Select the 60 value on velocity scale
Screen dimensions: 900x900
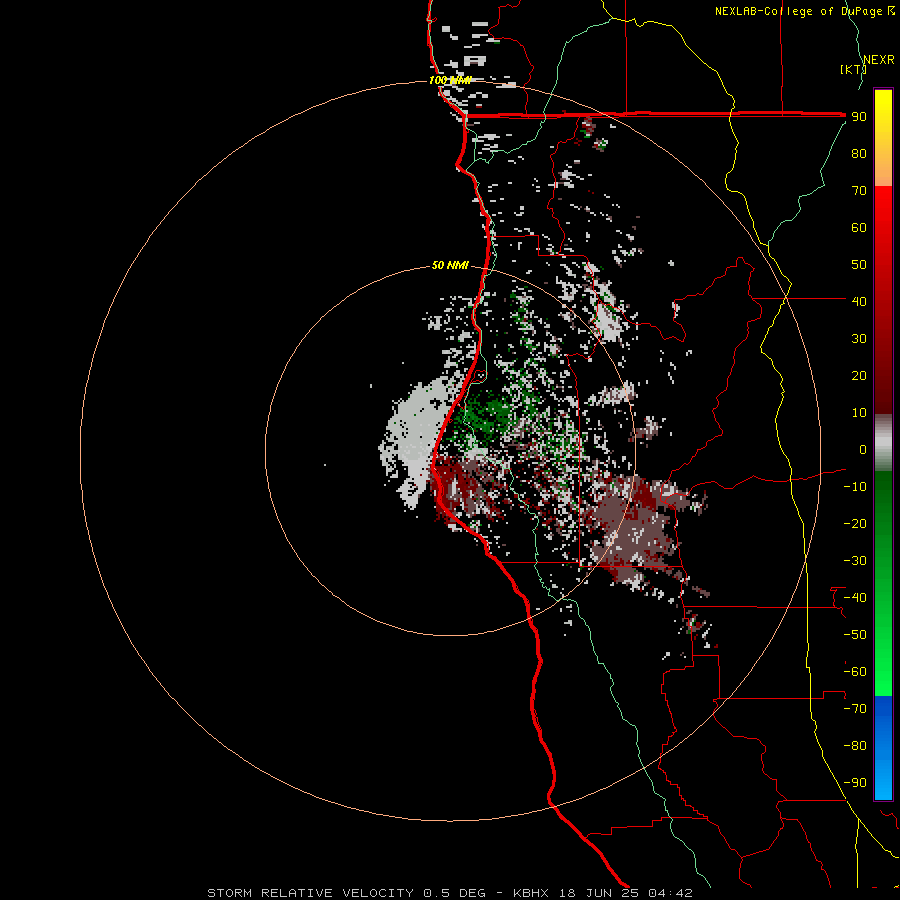859,228
